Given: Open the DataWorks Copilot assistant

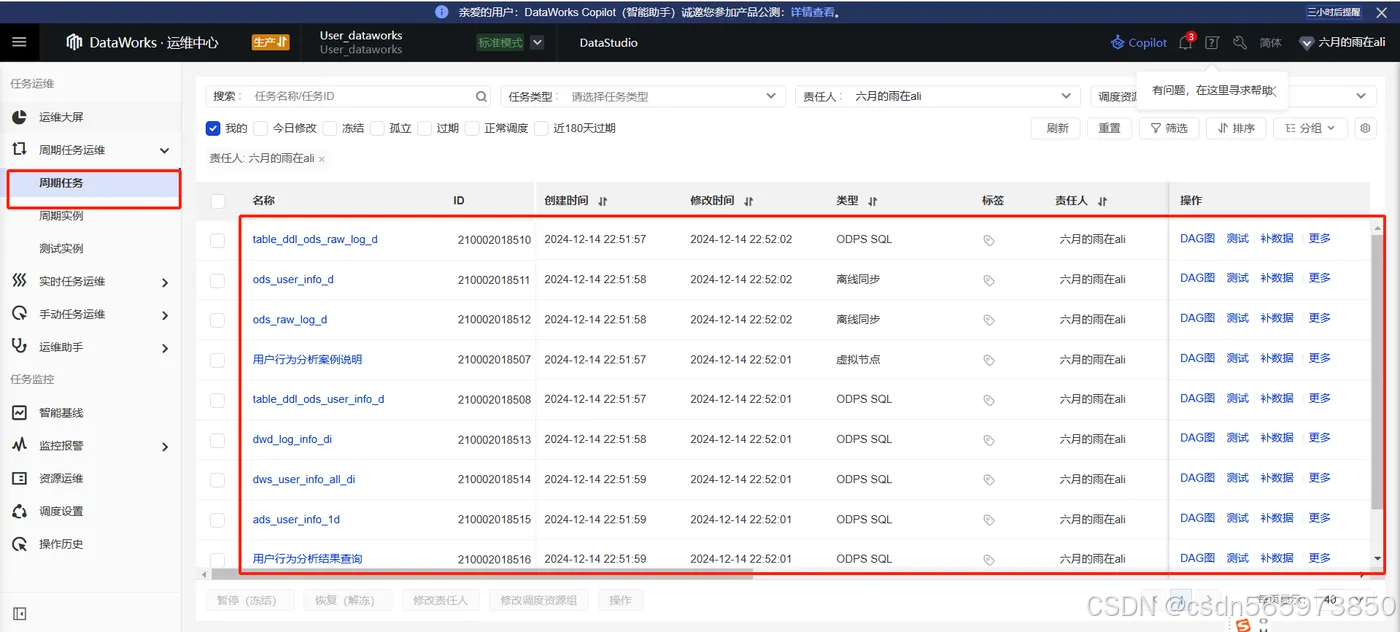Looking at the screenshot, I should (1138, 42).
